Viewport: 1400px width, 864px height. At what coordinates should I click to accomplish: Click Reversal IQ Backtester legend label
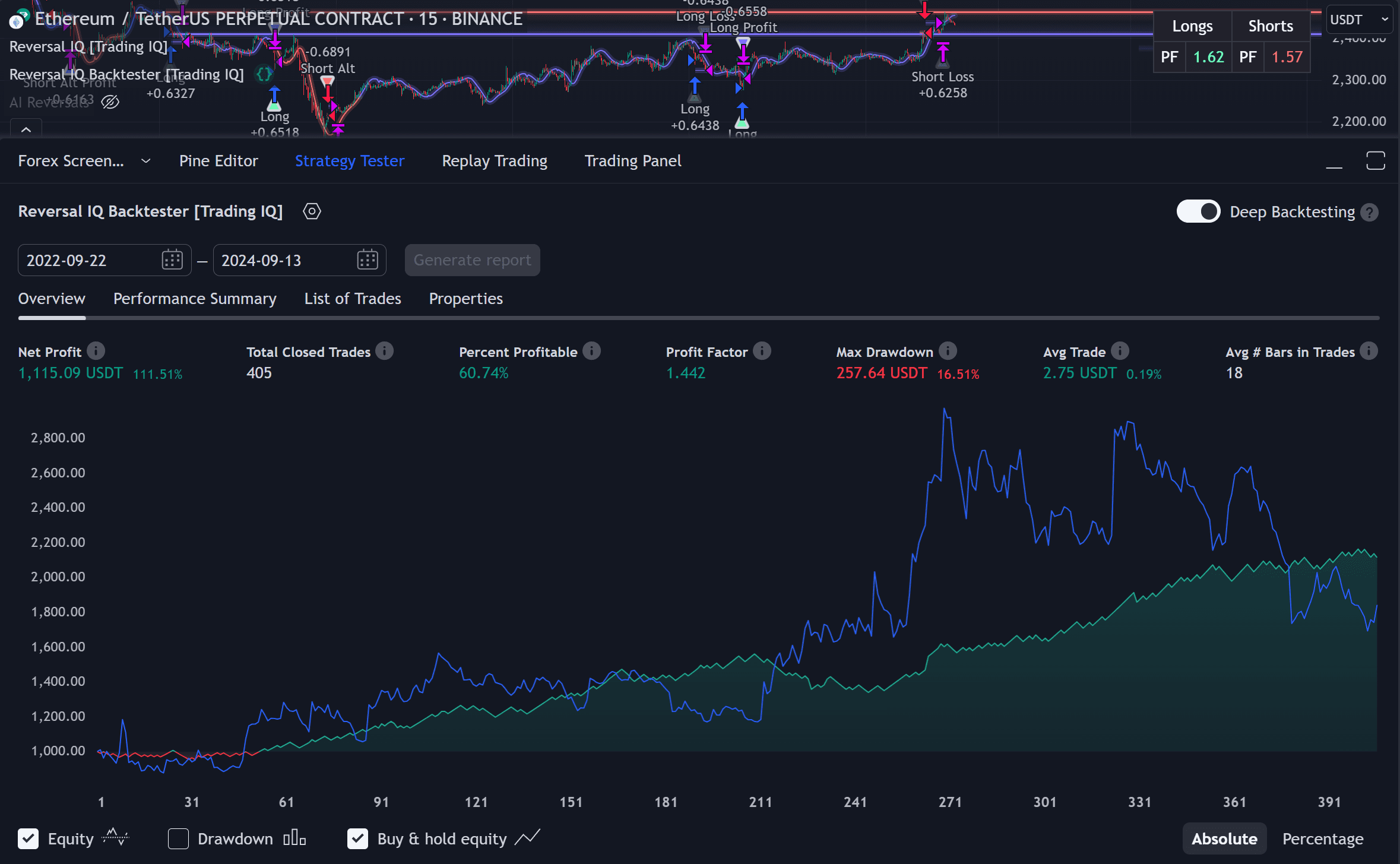pos(126,74)
